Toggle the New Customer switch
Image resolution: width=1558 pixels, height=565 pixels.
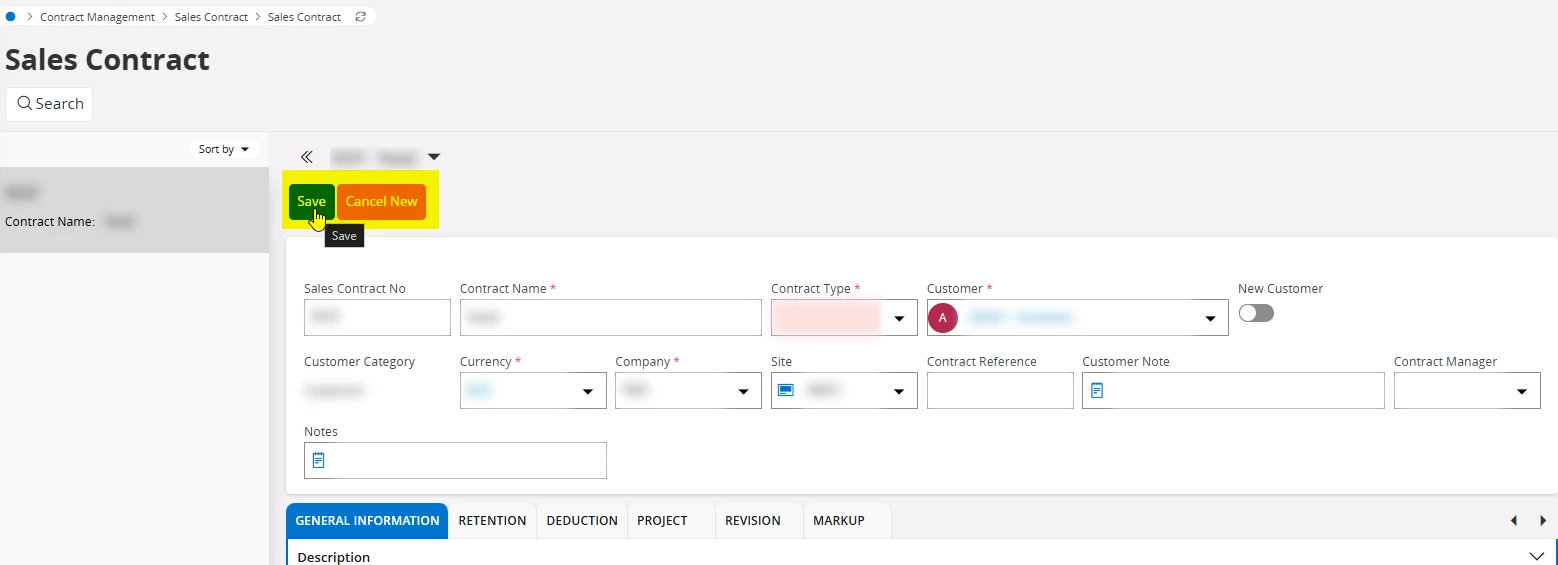tap(1256, 314)
